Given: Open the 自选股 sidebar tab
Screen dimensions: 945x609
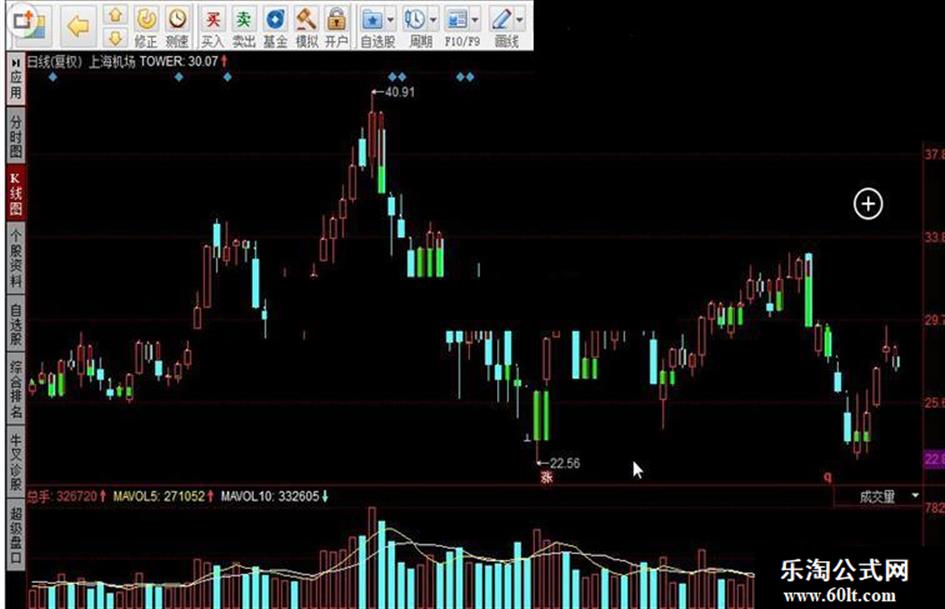Looking at the screenshot, I should 16,324.
